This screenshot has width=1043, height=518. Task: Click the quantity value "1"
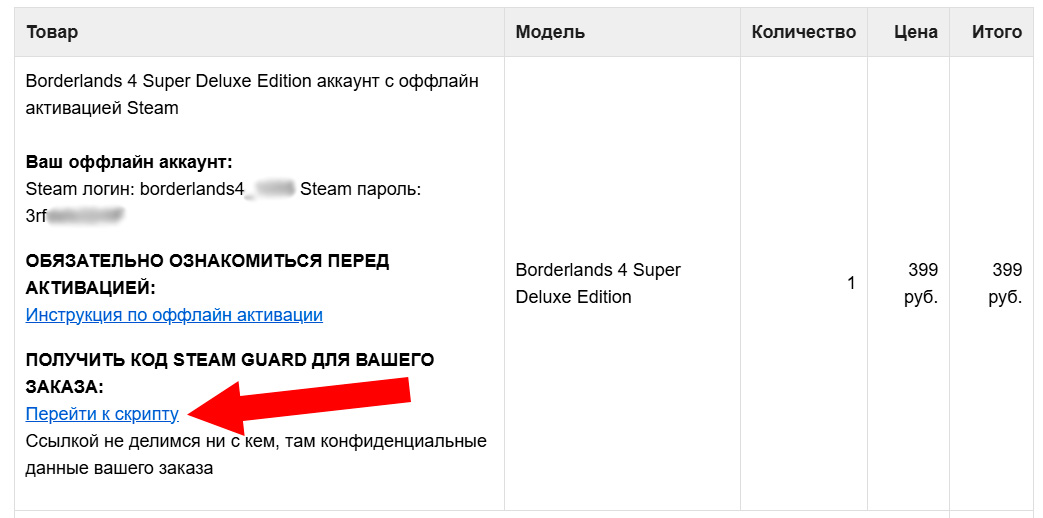[x=851, y=283]
